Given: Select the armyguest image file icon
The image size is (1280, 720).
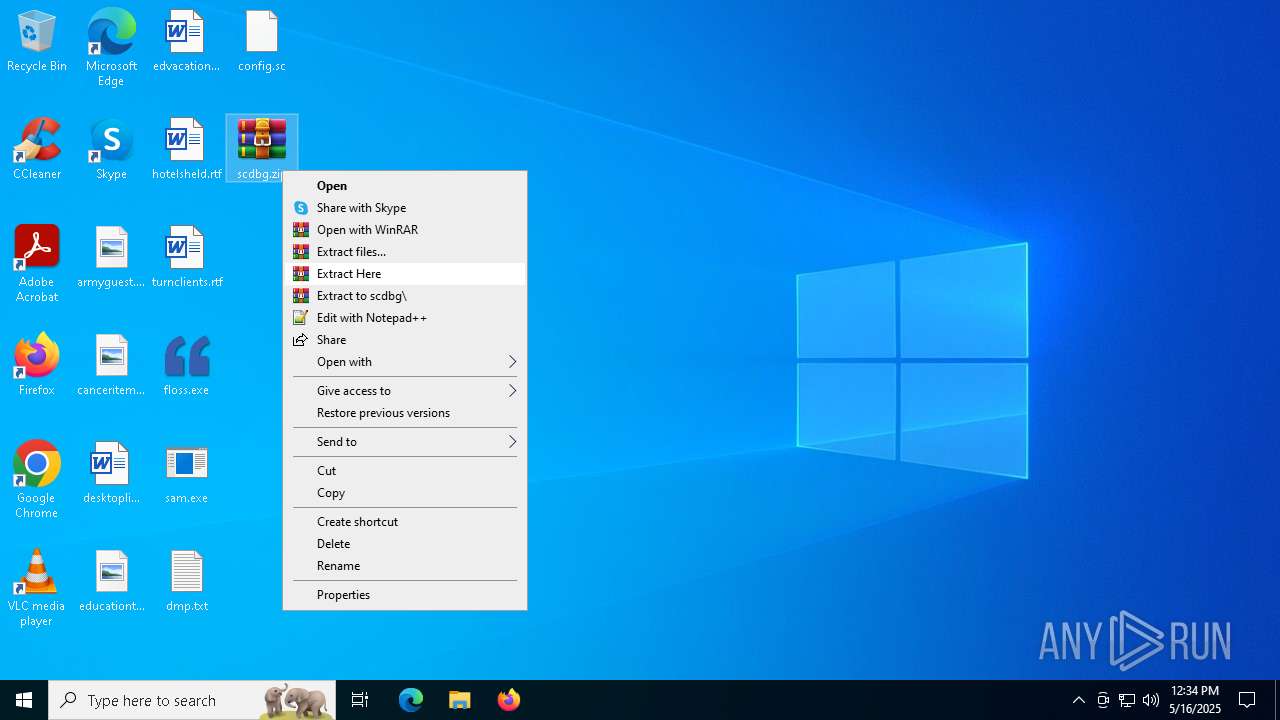Looking at the screenshot, I should coord(111,258).
